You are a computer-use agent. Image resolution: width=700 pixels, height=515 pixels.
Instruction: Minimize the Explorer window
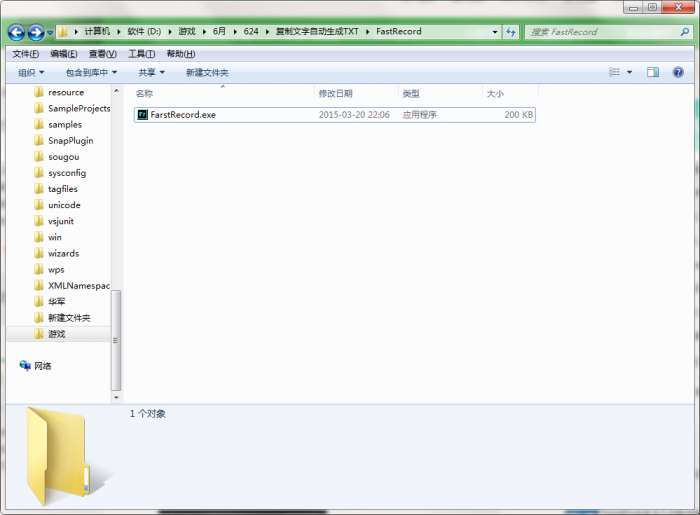[x=633, y=8]
